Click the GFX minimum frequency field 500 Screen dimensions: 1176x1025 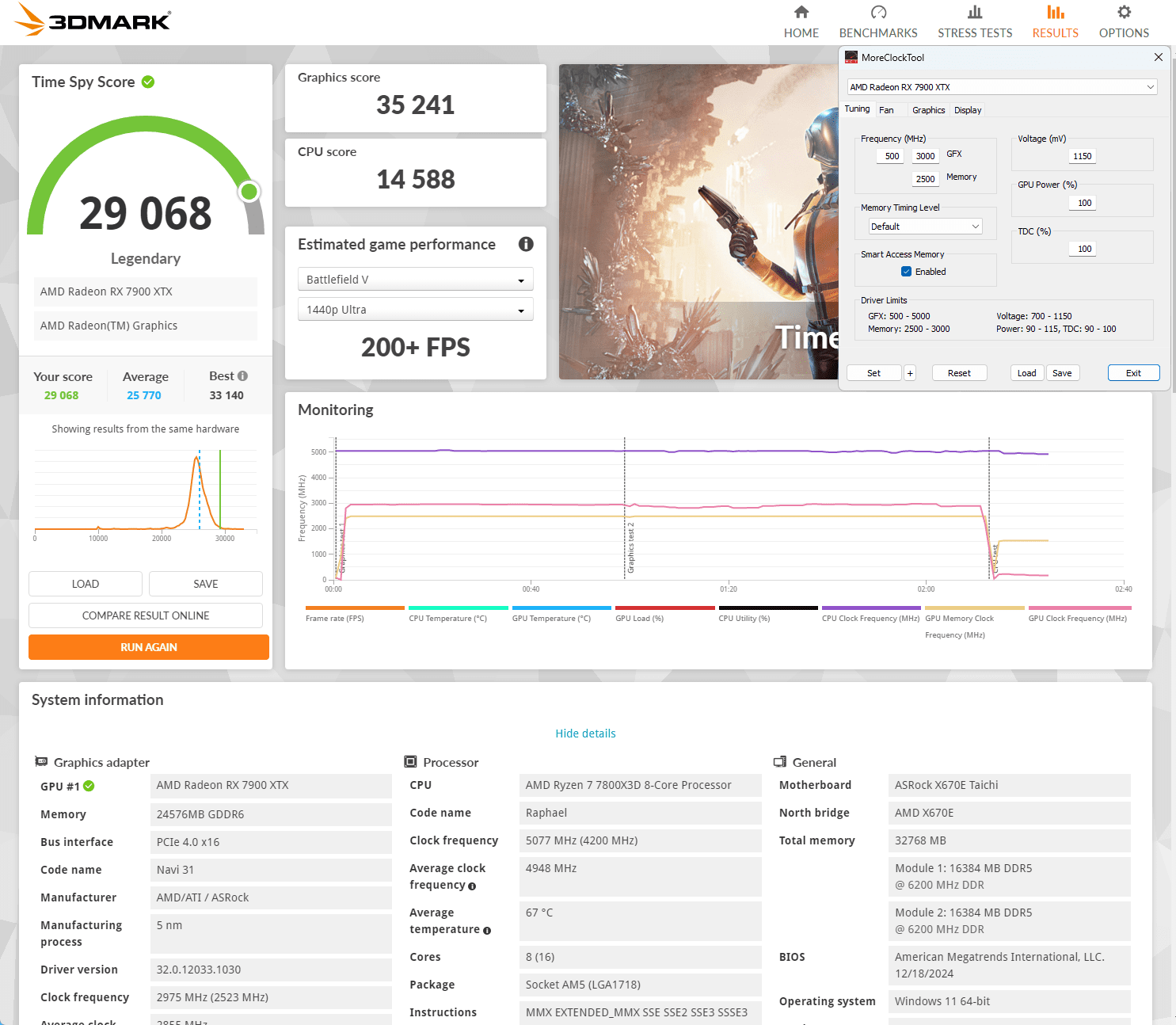pyautogui.click(x=892, y=156)
